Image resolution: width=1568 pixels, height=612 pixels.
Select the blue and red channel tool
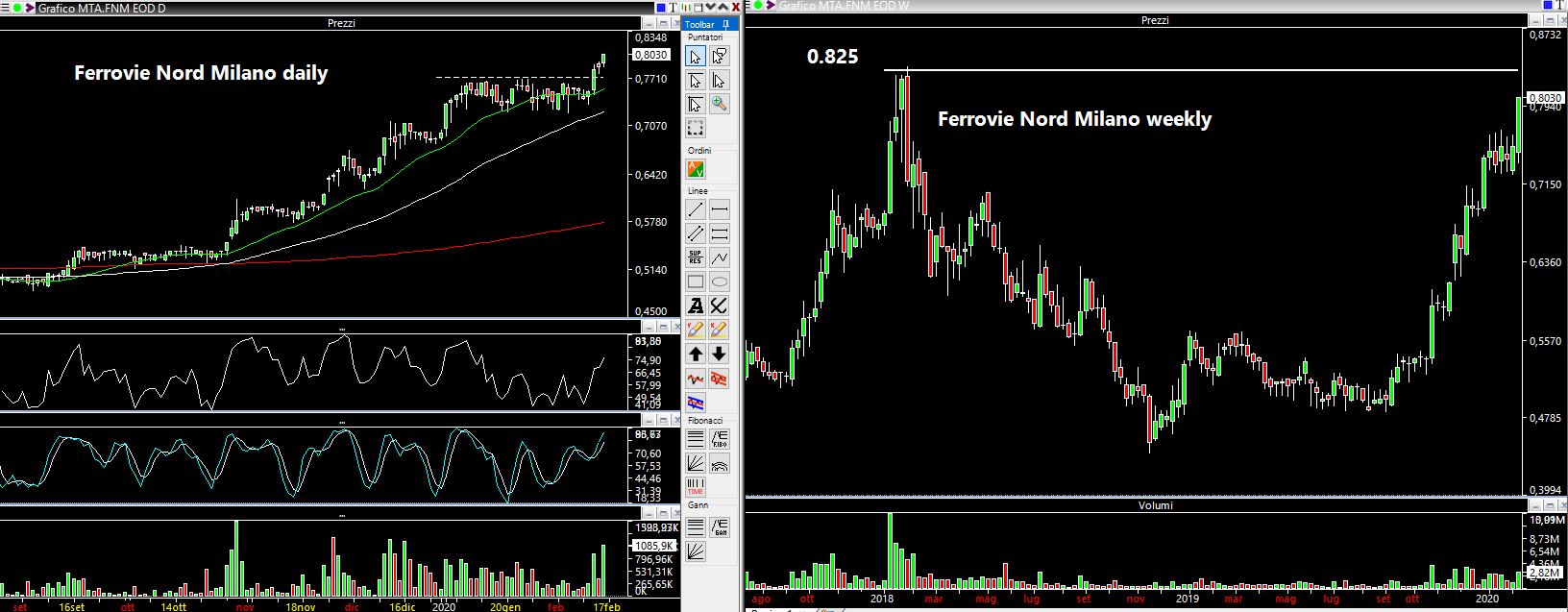[x=696, y=403]
